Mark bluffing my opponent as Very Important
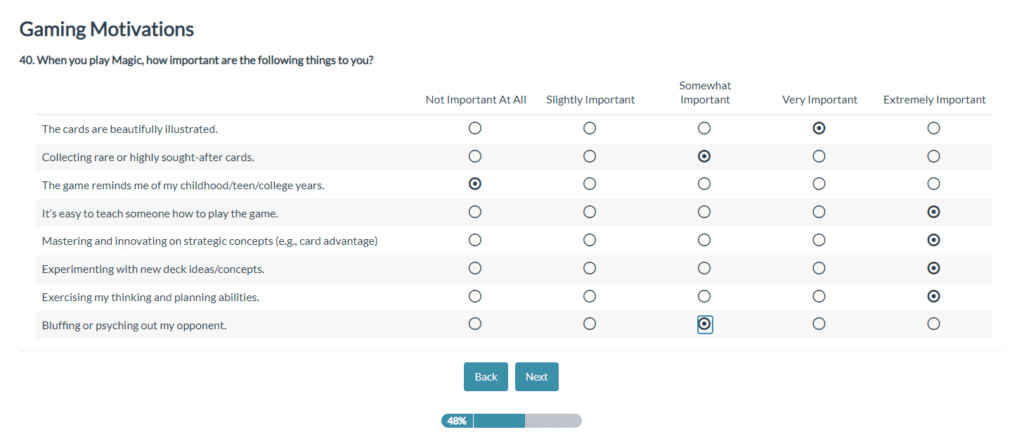 click(x=819, y=324)
